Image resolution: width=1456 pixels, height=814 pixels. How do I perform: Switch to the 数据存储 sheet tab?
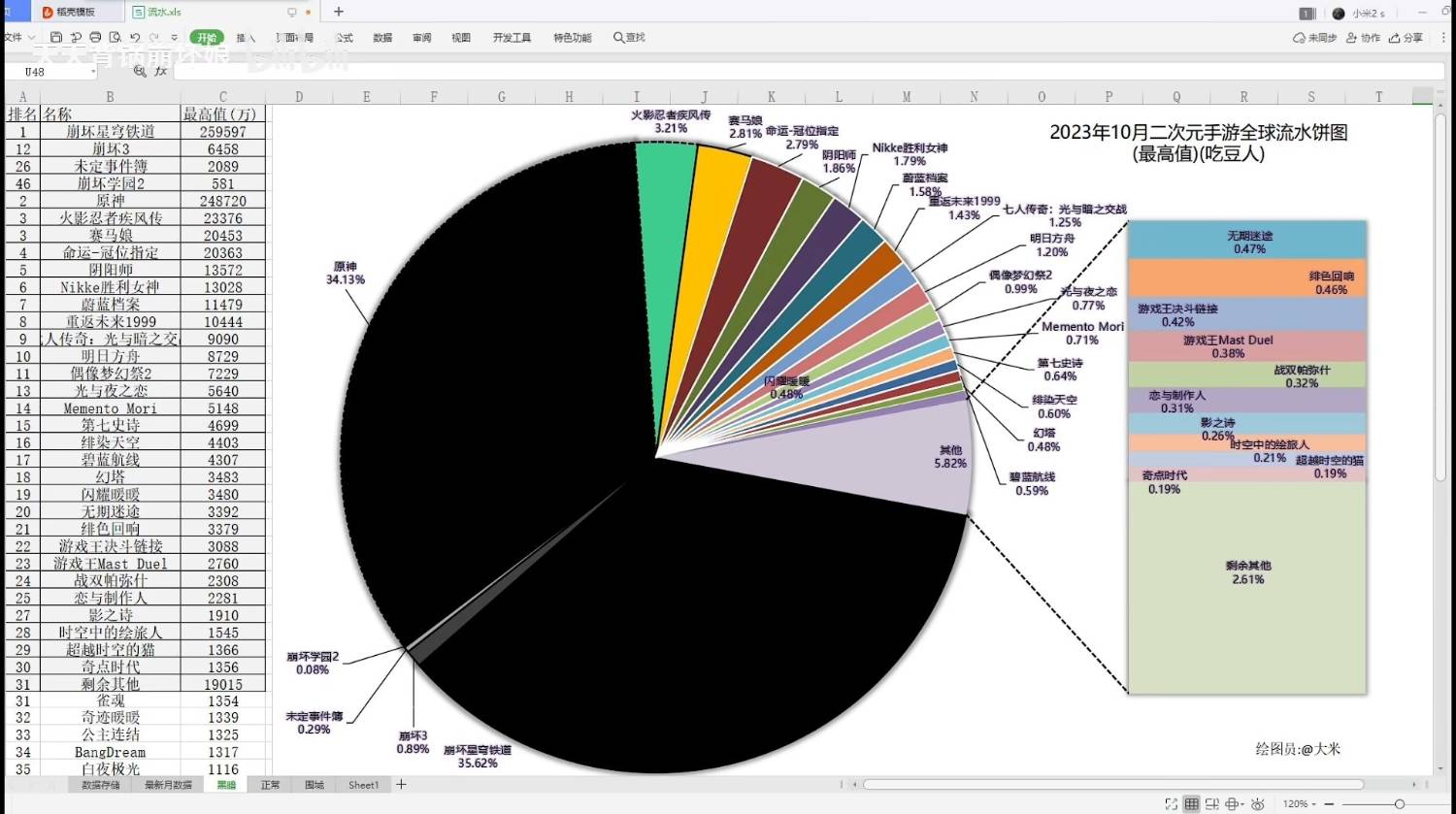pos(101,785)
